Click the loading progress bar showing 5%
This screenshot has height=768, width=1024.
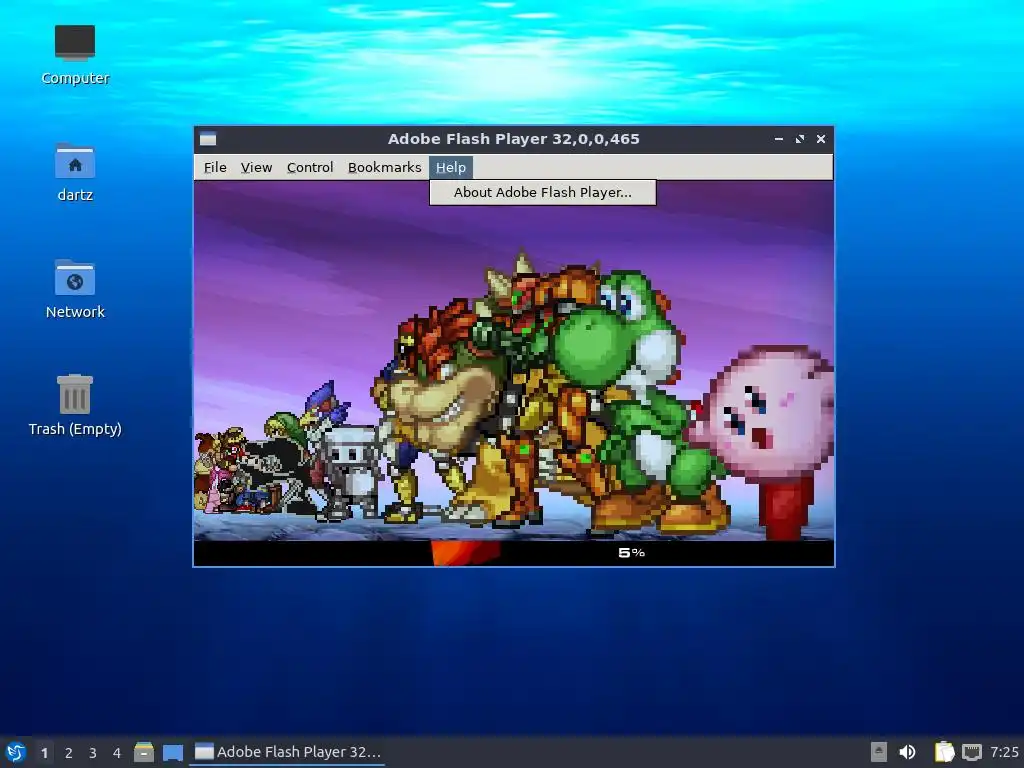coord(514,553)
